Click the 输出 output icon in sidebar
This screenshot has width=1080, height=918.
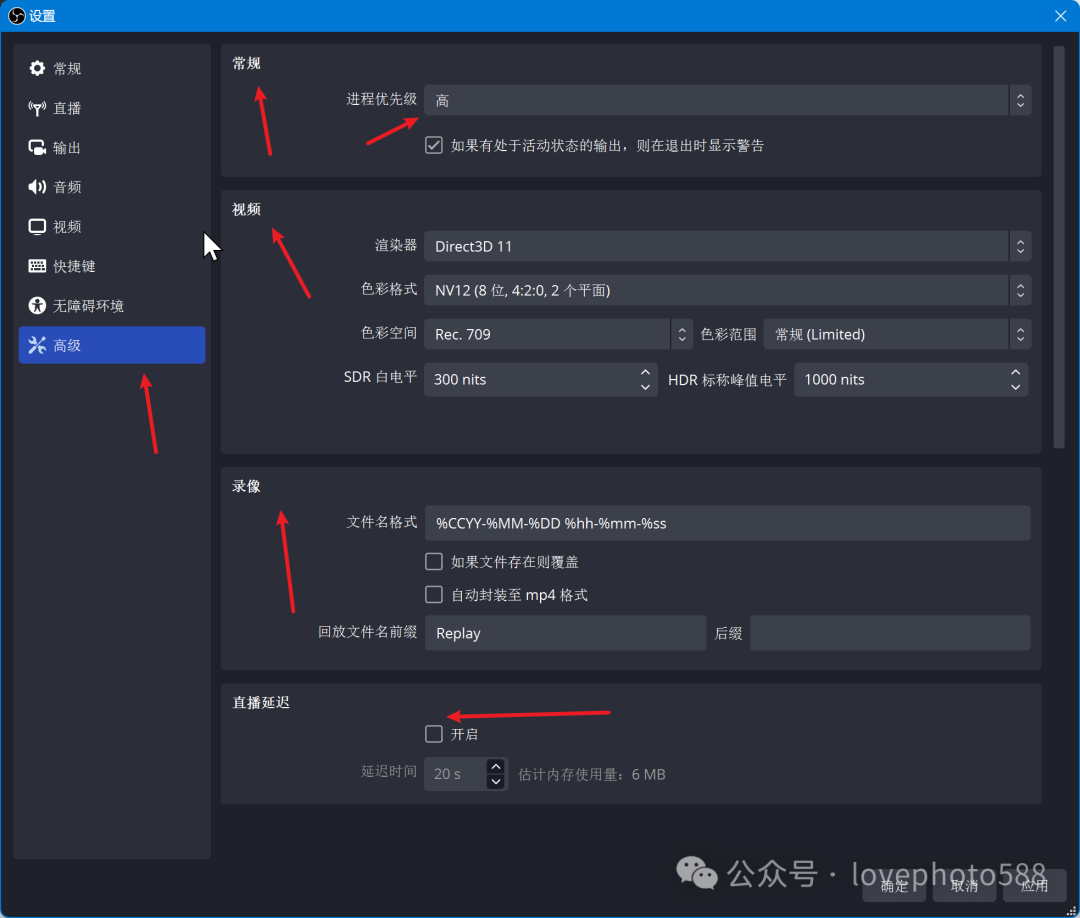(x=37, y=147)
